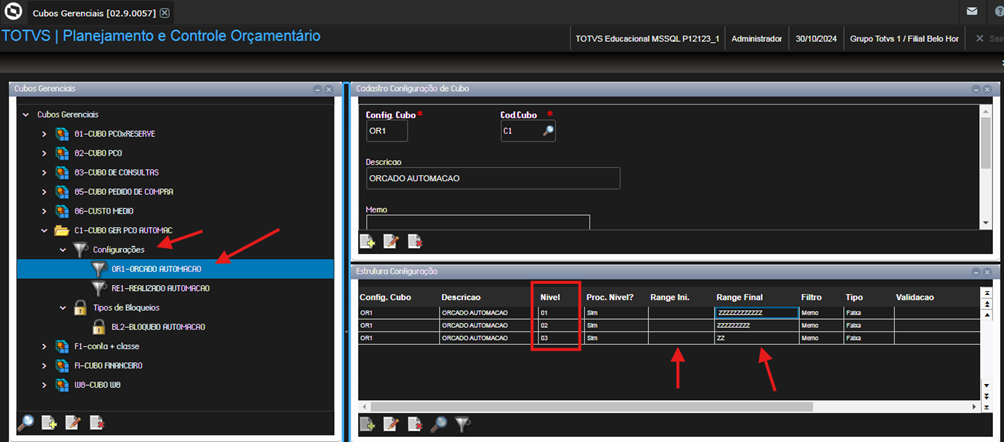Click cube icon of 02-CUBO PCO

pos(62,153)
